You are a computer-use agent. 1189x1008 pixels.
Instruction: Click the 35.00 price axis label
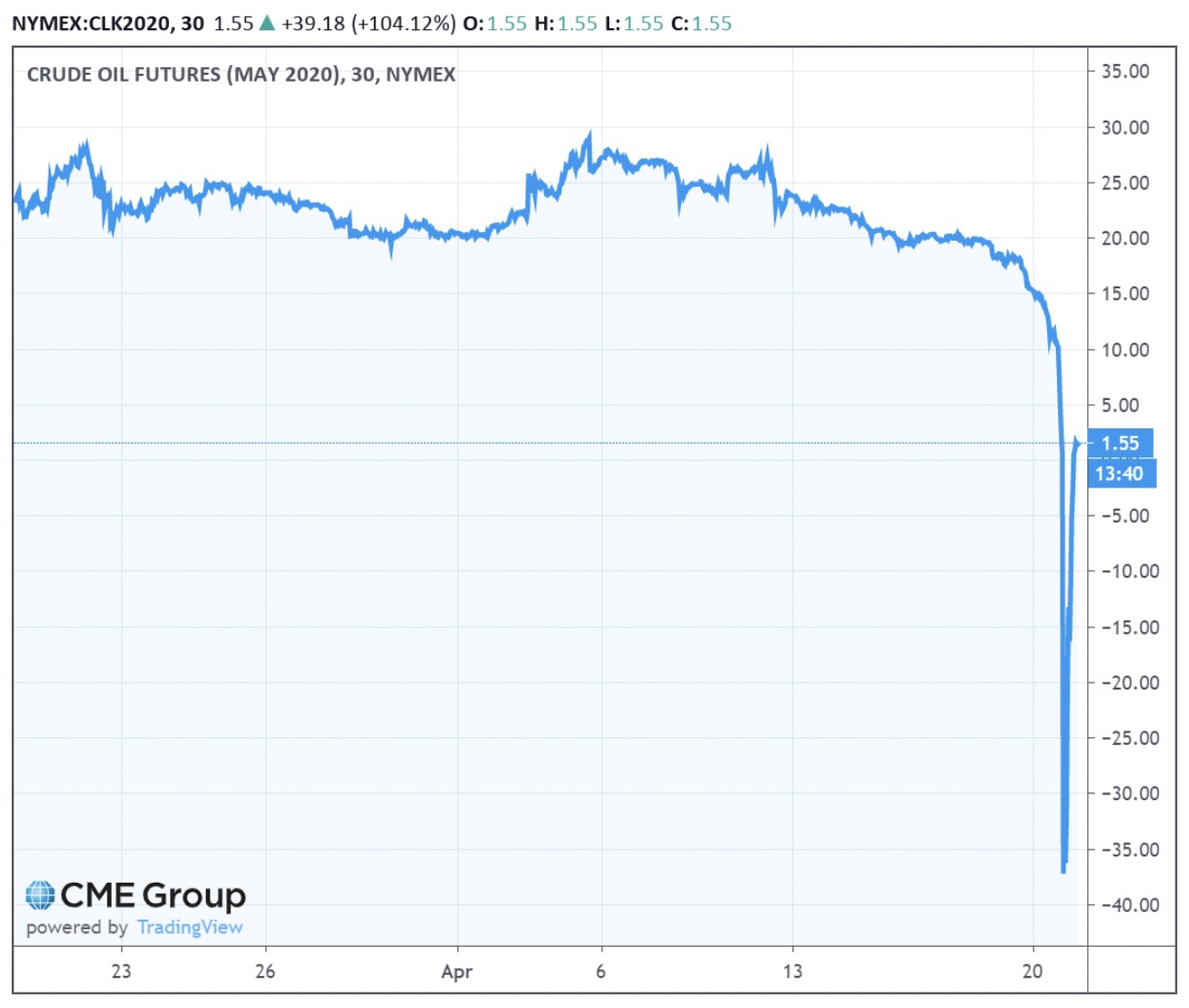pyautogui.click(x=1125, y=72)
